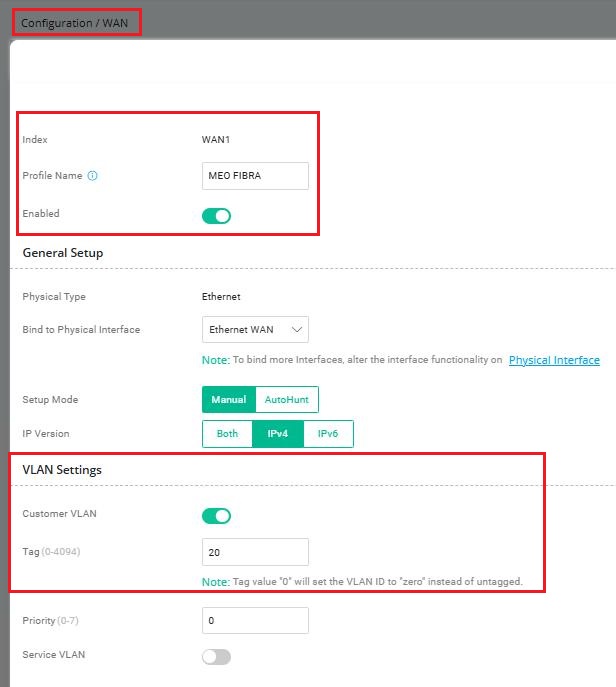
Task: Select IPv6 as IP Version
Action: point(328,434)
